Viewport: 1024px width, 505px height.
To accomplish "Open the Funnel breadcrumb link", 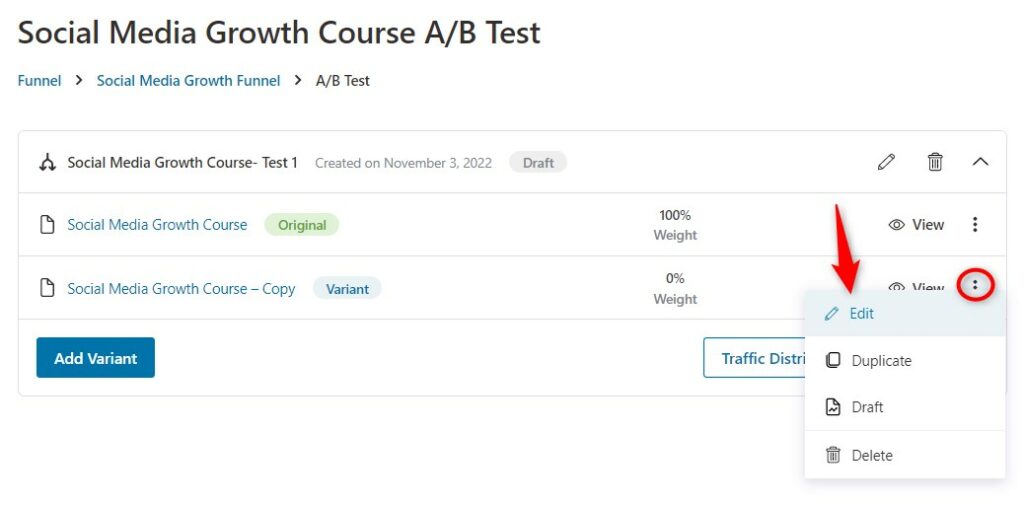I will 39,81.
